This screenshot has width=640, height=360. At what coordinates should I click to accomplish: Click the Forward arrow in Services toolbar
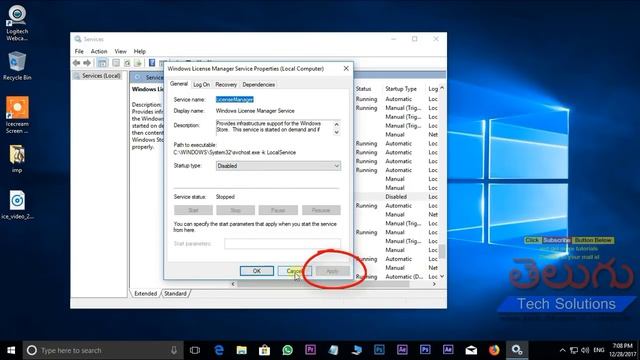click(87, 63)
